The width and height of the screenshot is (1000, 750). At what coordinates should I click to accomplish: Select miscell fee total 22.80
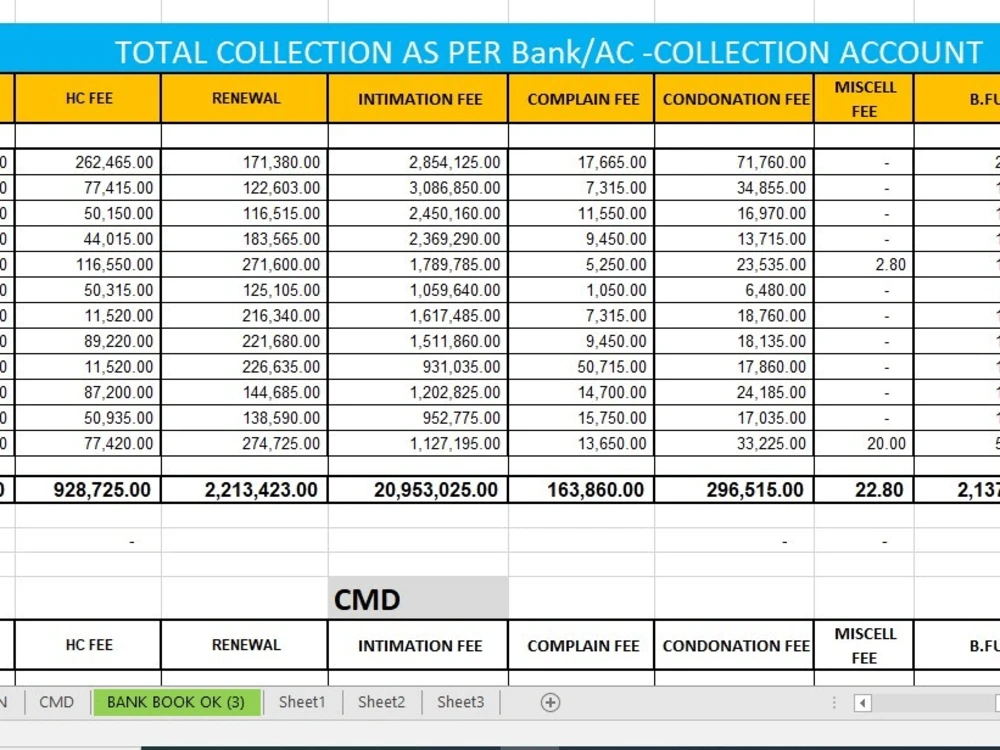pyautogui.click(x=864, y=489)
